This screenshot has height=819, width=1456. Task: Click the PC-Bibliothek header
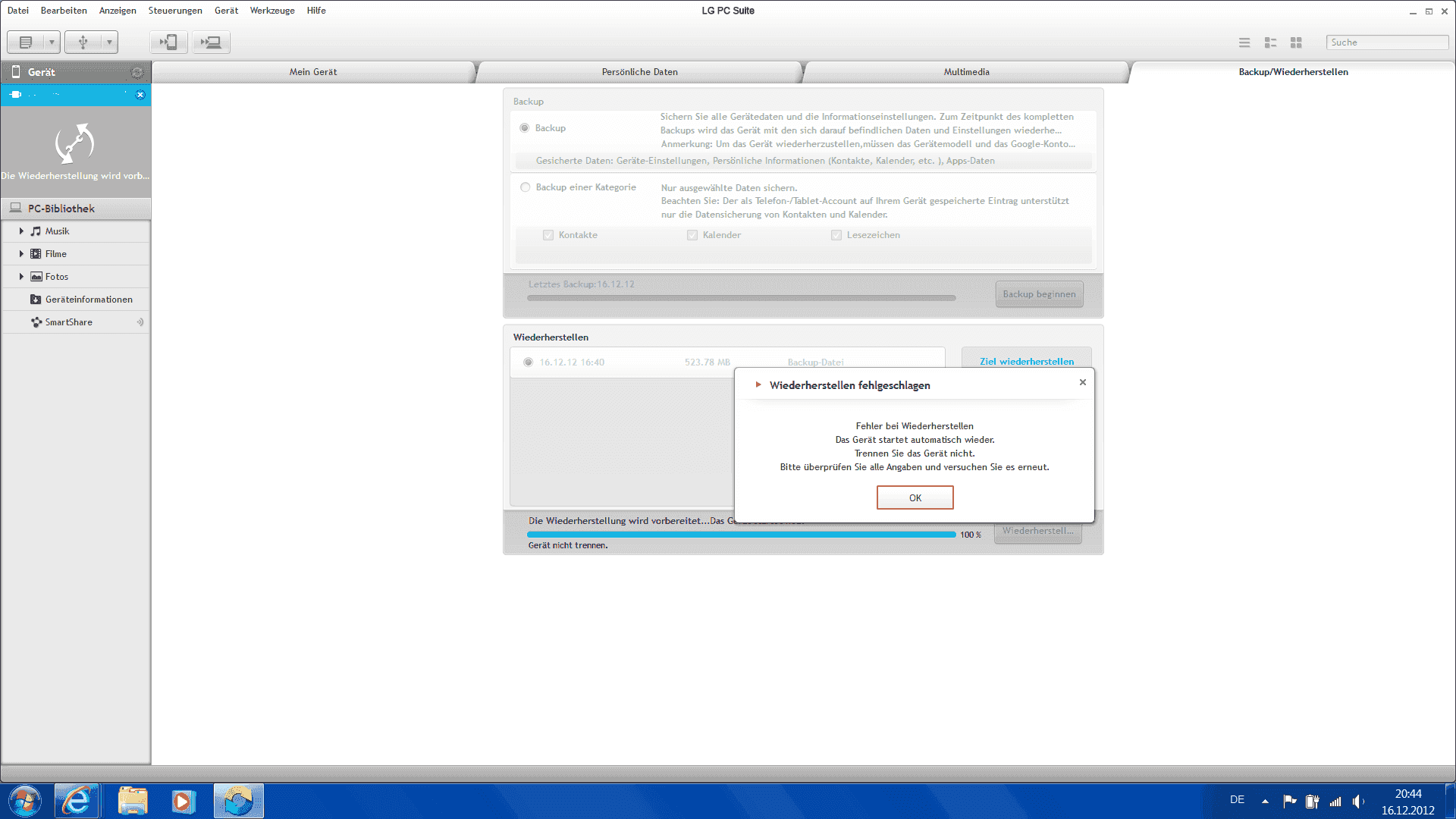click(76, 209)
